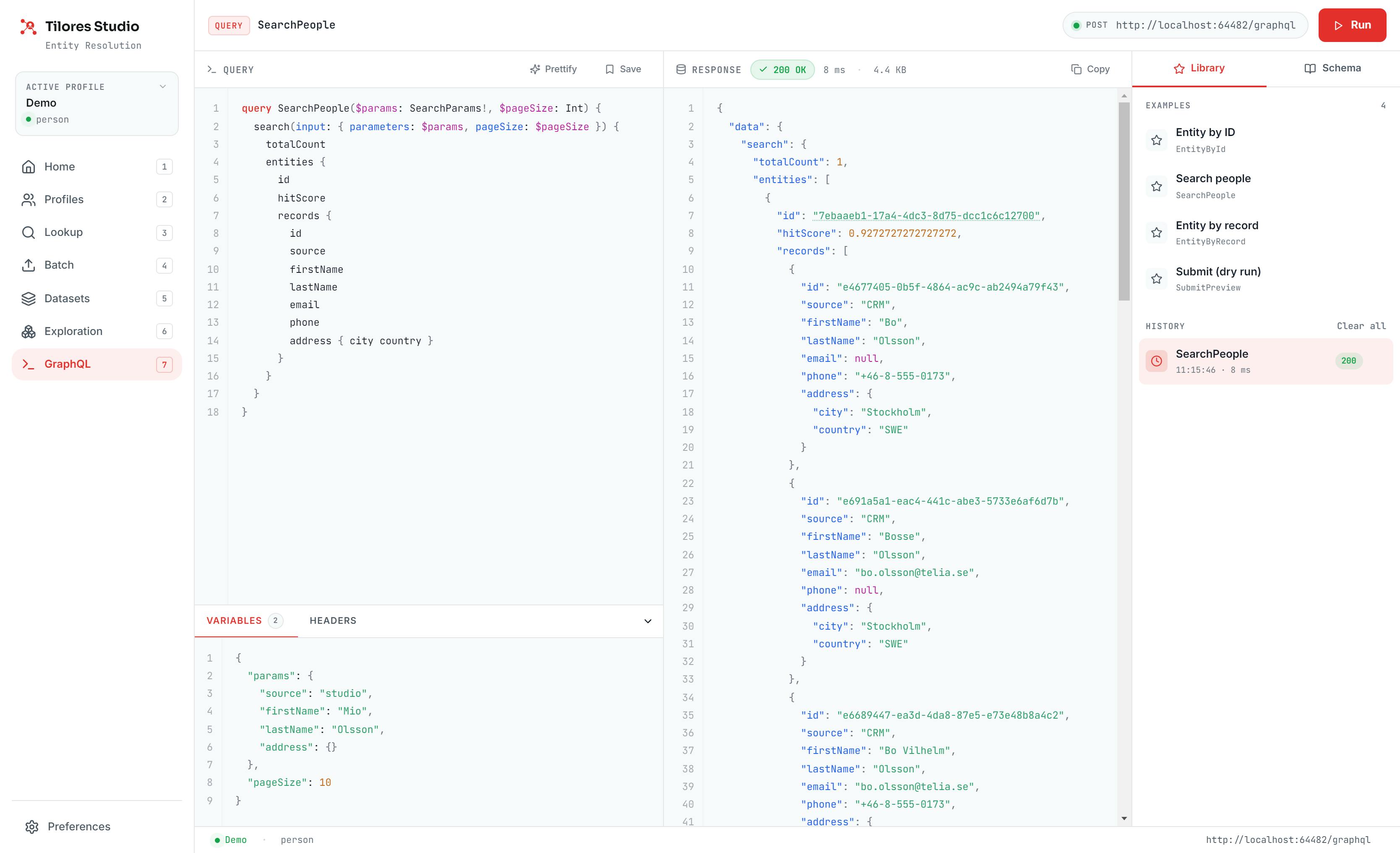Click the QUERY type badge
1400x853 pixels.
tap(229, 26)
